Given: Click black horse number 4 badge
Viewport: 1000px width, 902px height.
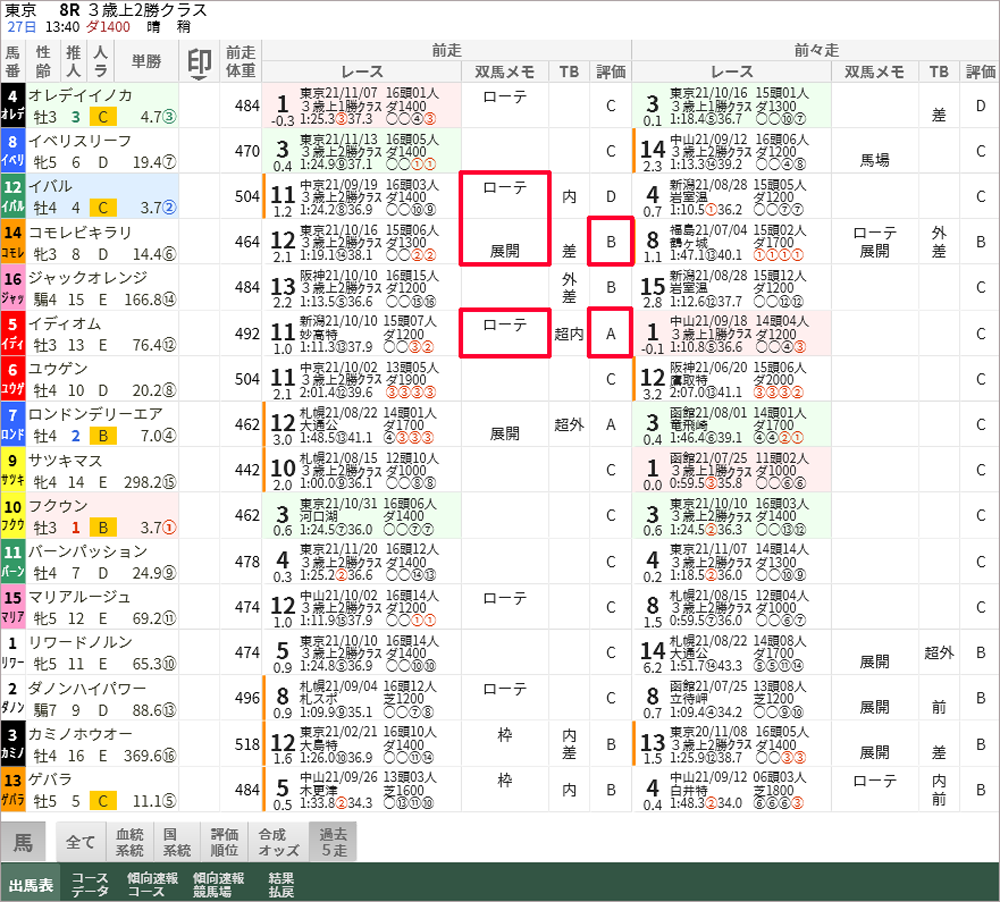Looking at the screenshot, I should 13,105.
